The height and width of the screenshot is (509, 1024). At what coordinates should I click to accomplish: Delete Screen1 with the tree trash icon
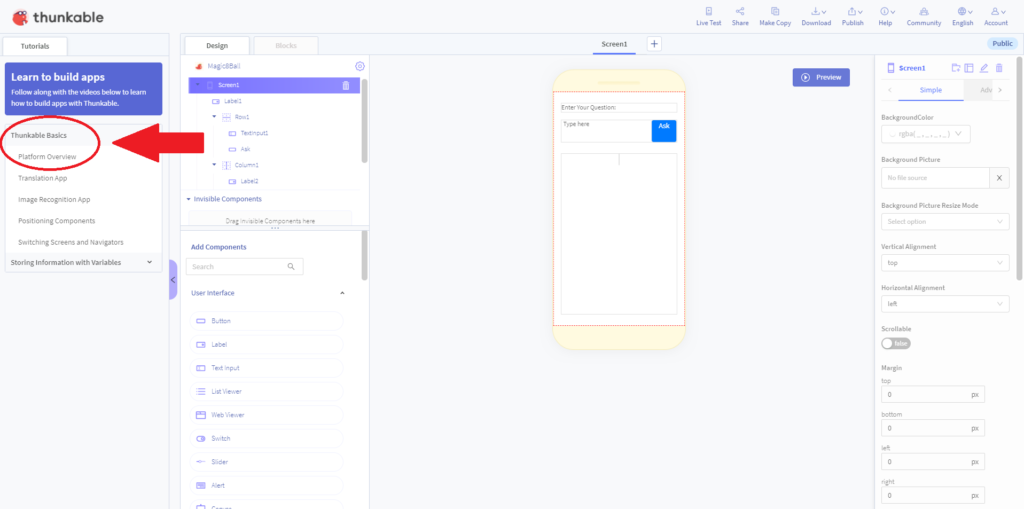[346, 85]
